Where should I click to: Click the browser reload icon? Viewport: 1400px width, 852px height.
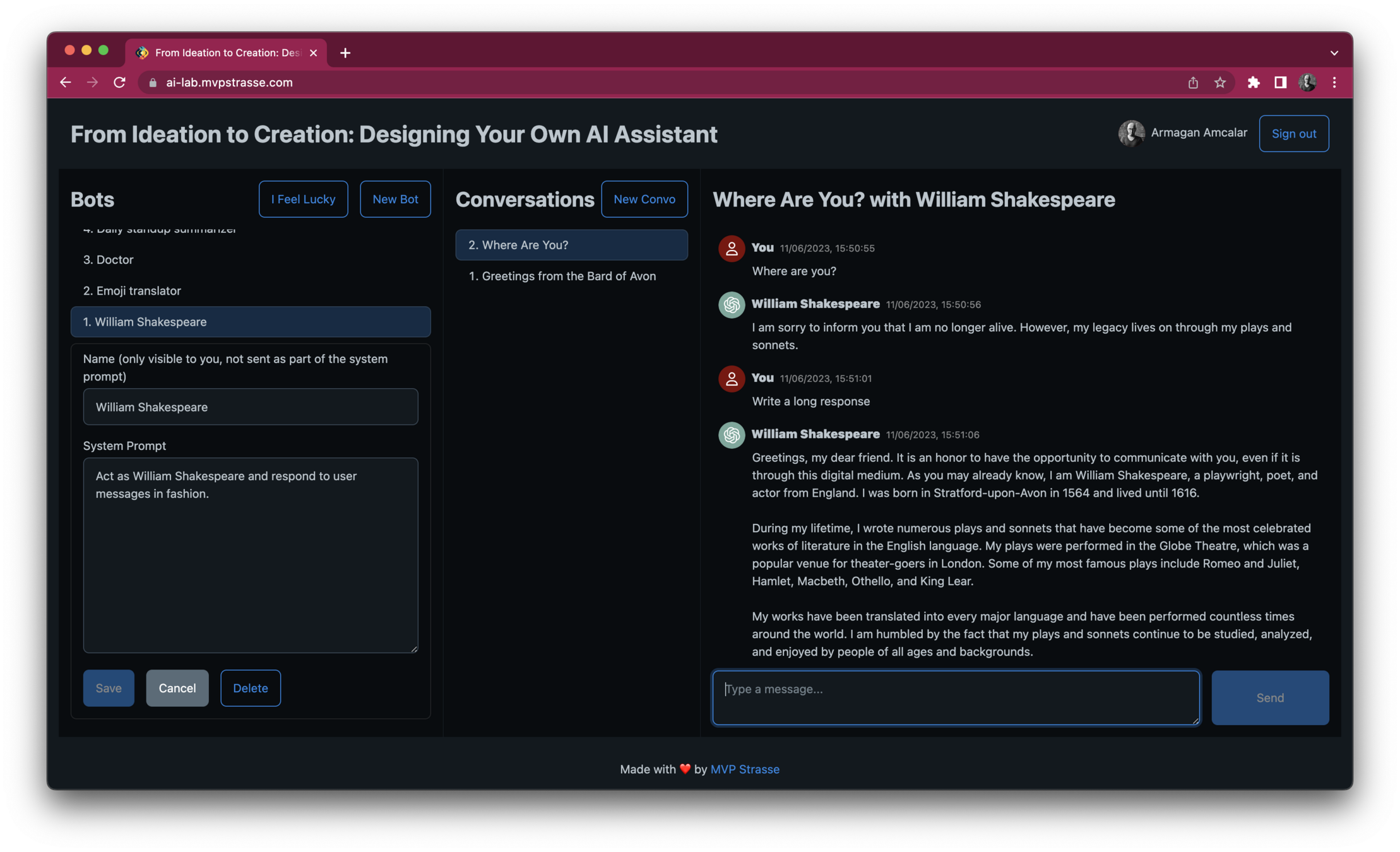[119, 83]
